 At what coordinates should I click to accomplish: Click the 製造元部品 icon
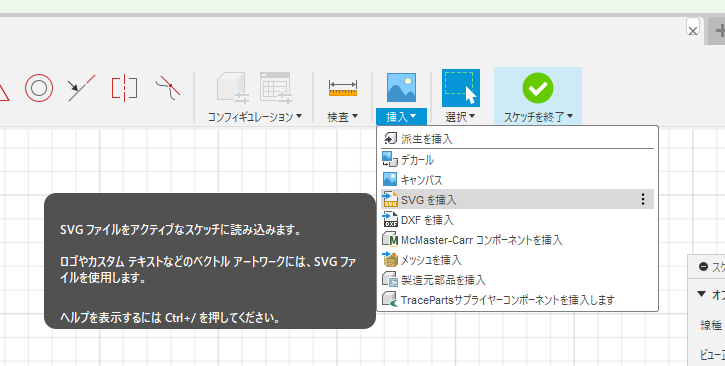[x=390, y=280]
